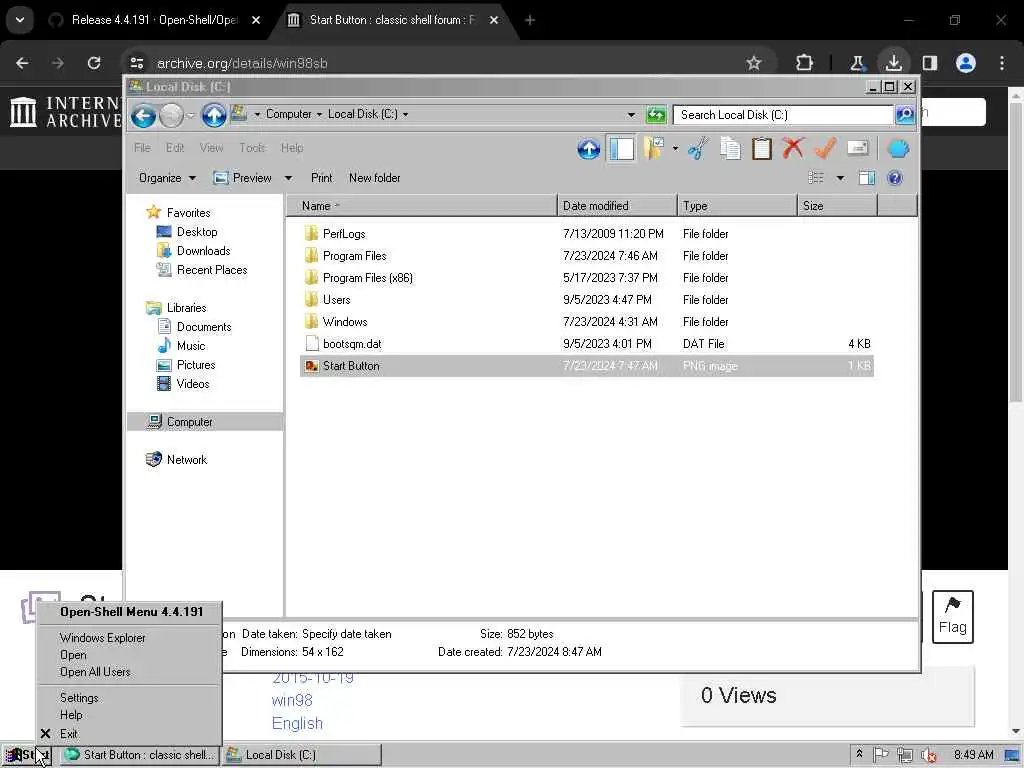Click the Explorer help question icon
The width and height of the screenshot is (1024, 768).
(x=895, y=178)
